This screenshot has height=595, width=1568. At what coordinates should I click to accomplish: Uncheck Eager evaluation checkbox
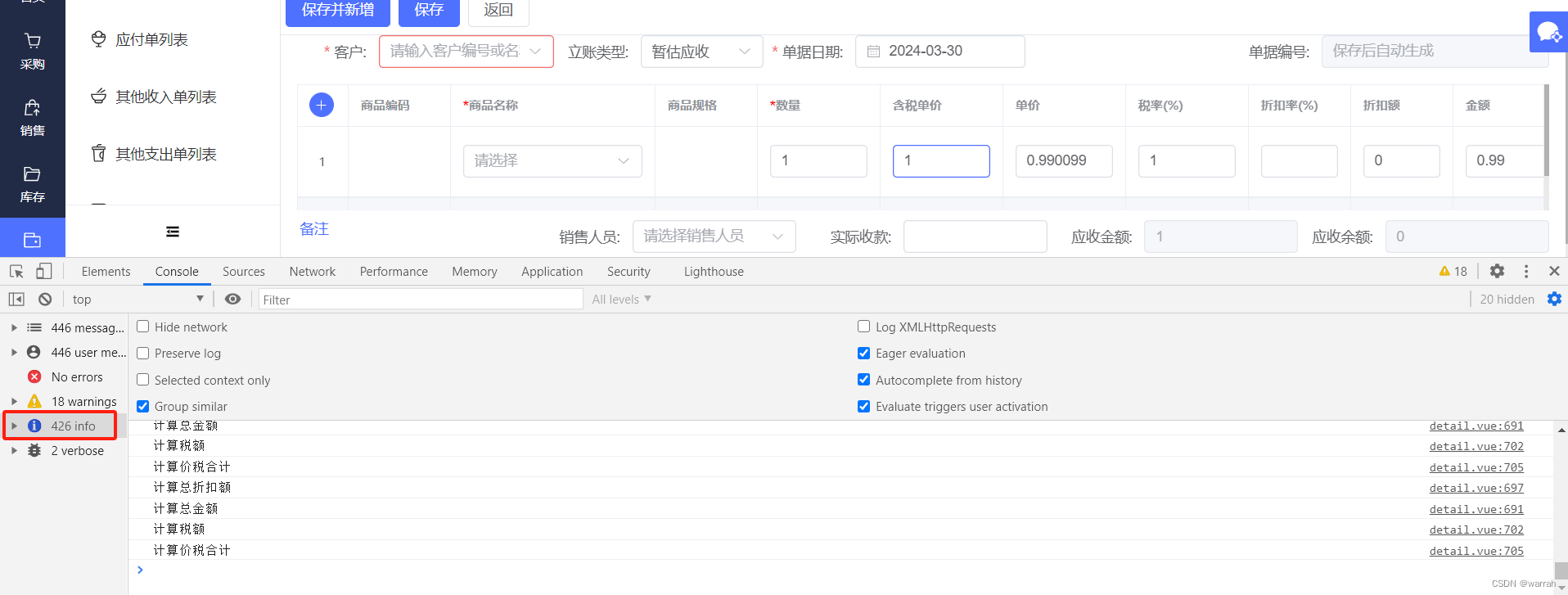click(x=863, y=353)
